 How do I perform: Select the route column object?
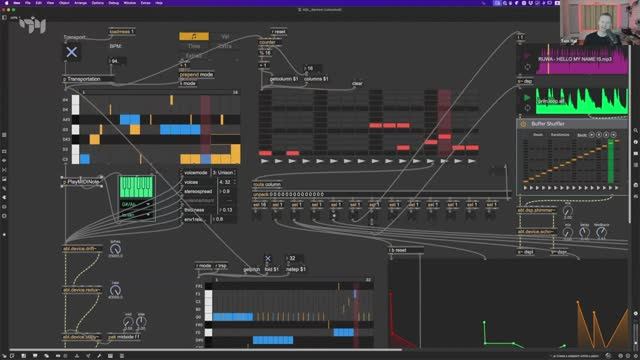(267, 184)
